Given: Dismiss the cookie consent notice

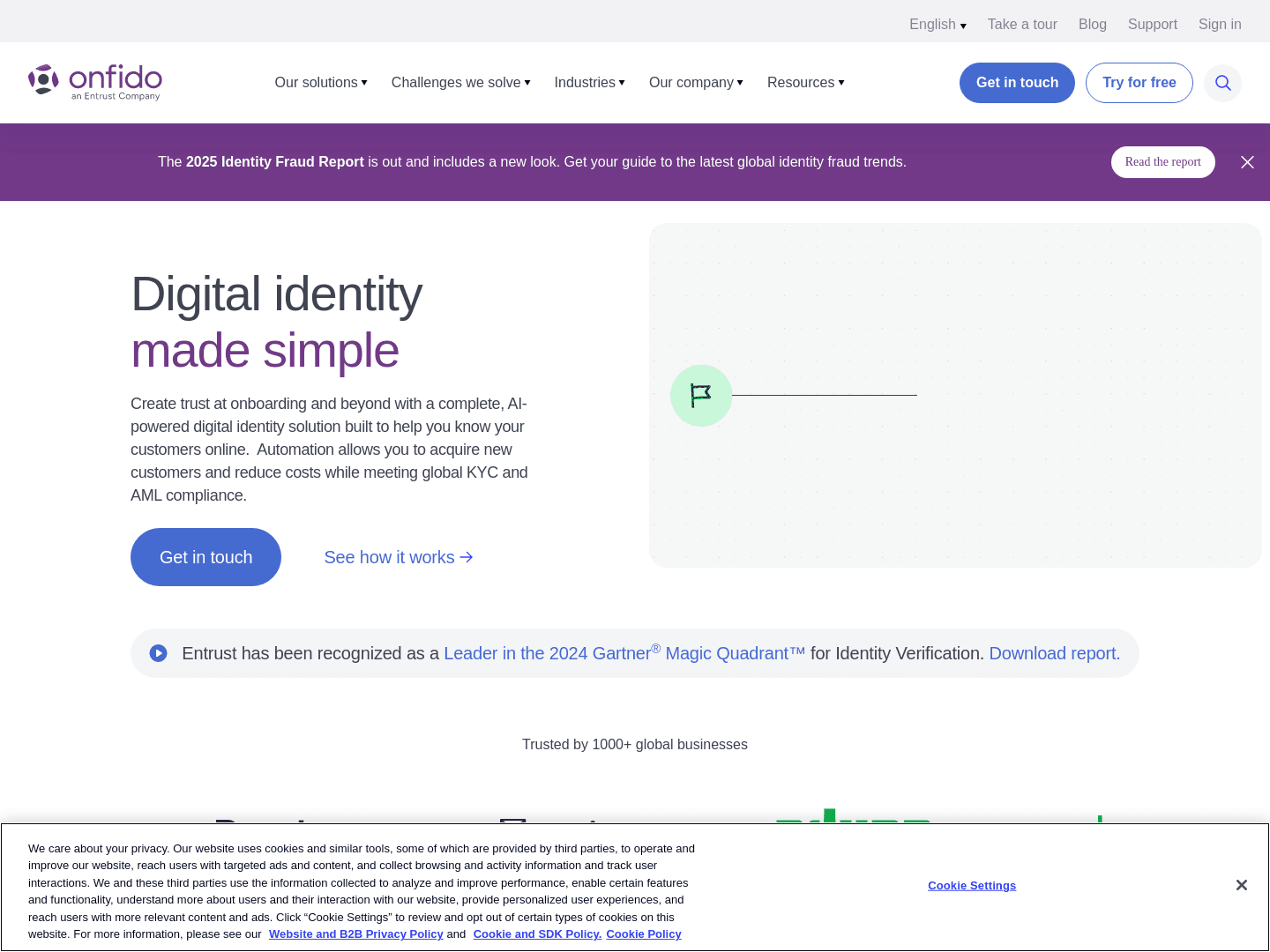Looking at the screenshot, I should pyautogui.click(x=1241, y=885).
